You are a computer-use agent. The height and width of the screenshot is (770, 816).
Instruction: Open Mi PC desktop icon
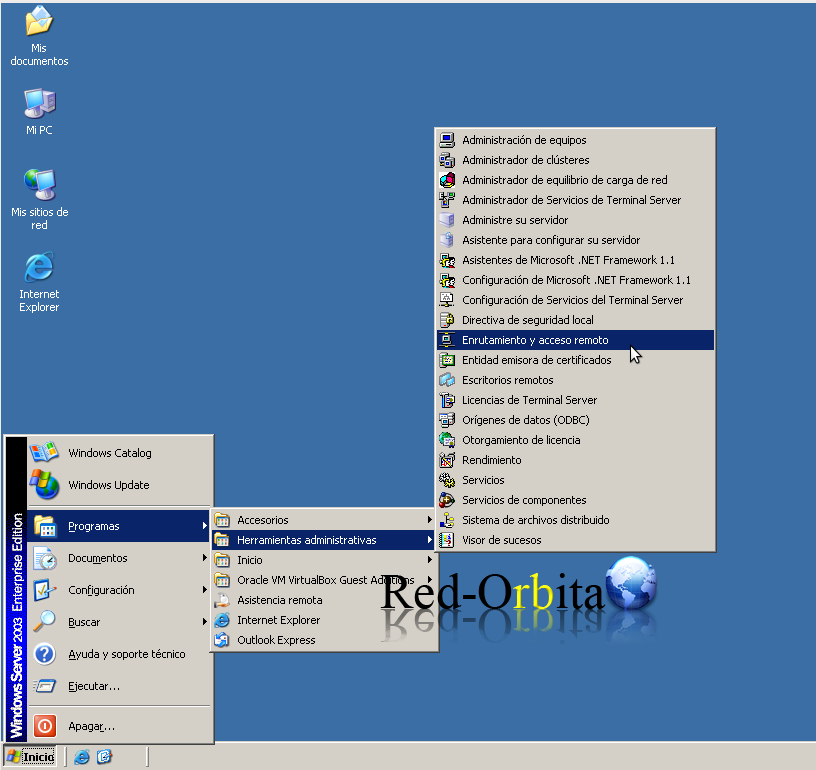click(39, 112)
